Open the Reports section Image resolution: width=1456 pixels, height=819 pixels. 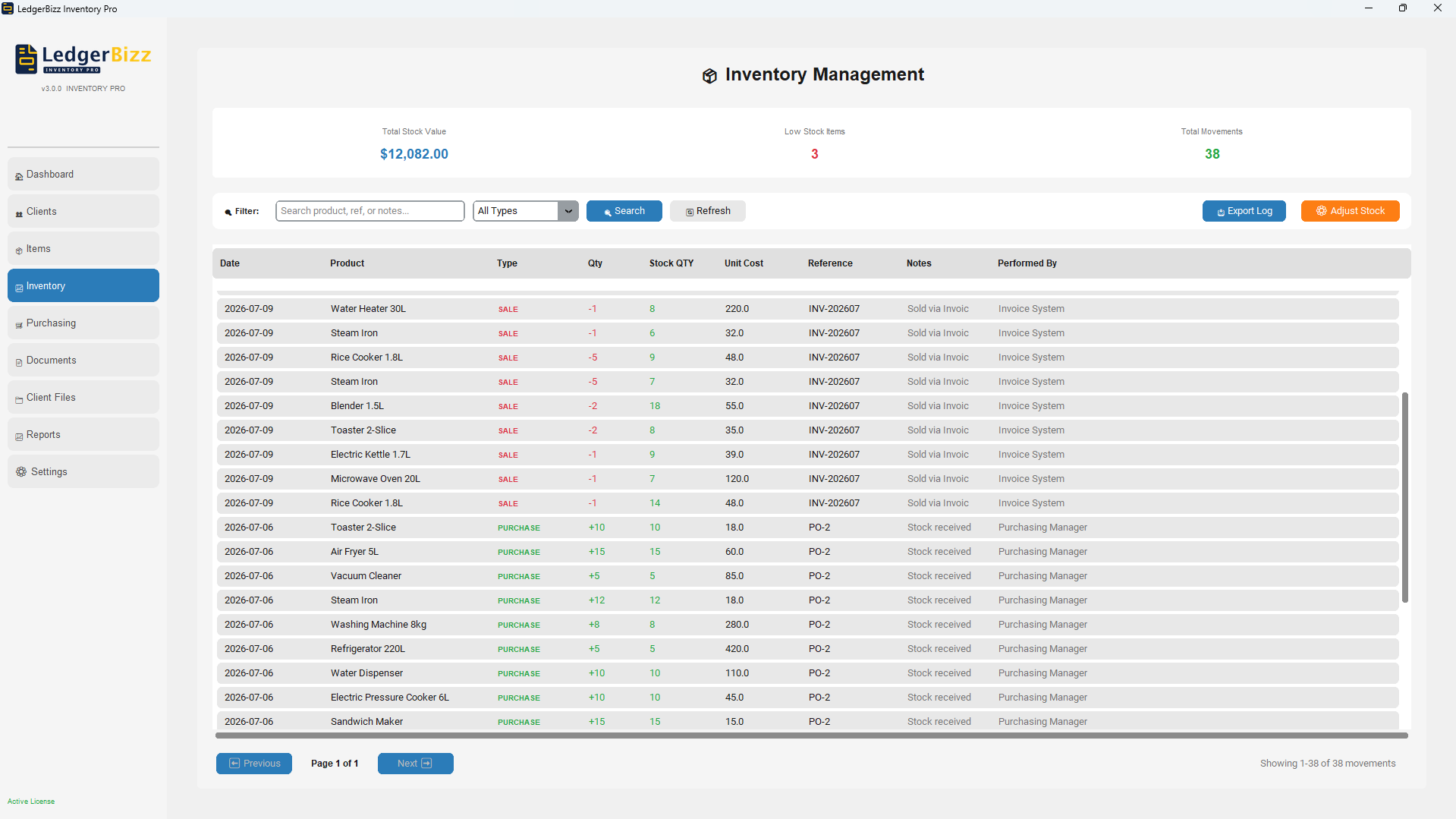(x=83, y=435)
